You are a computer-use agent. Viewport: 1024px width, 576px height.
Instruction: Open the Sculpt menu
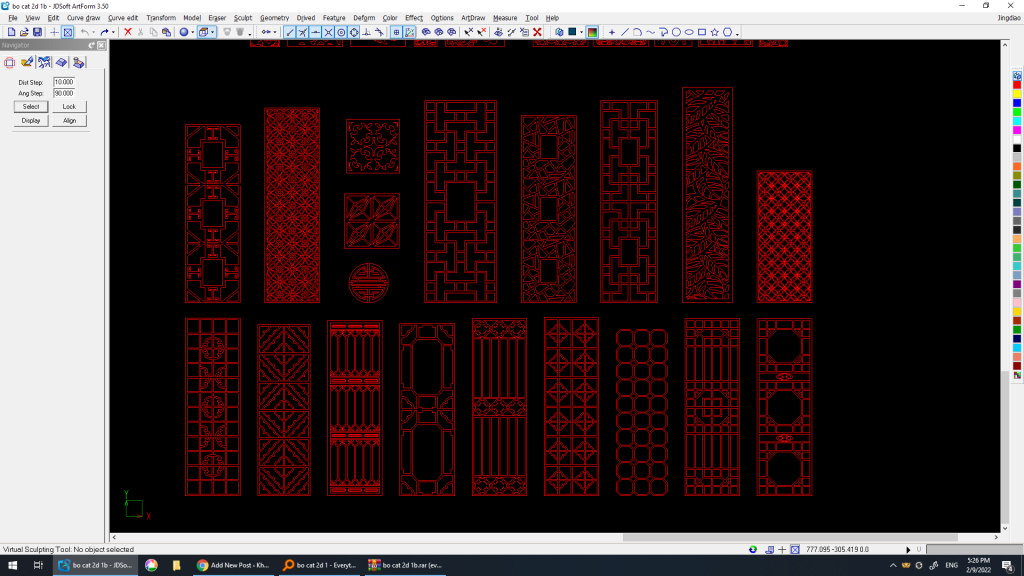coord(242,18)
